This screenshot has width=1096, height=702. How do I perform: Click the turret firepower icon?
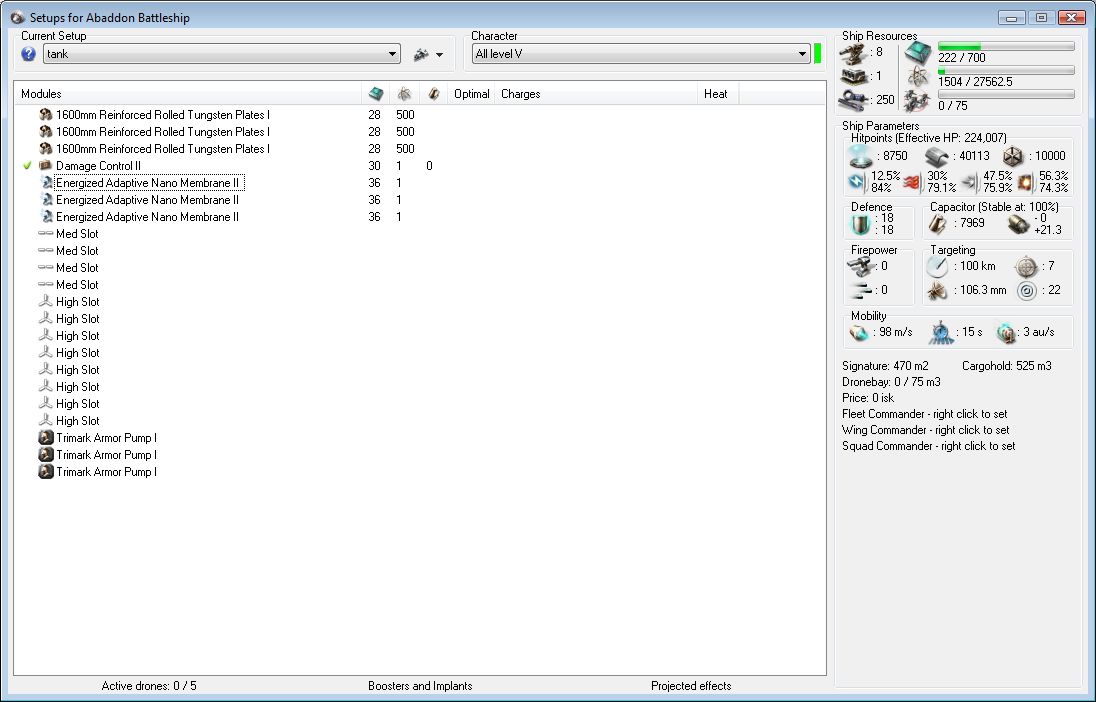tap(860, 266)
